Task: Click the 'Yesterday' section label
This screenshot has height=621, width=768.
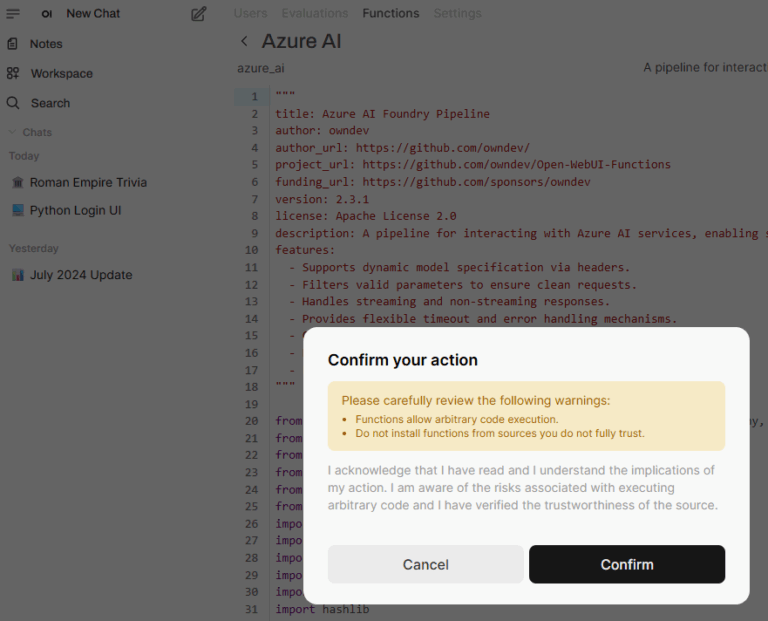Action: click(33, 248)
